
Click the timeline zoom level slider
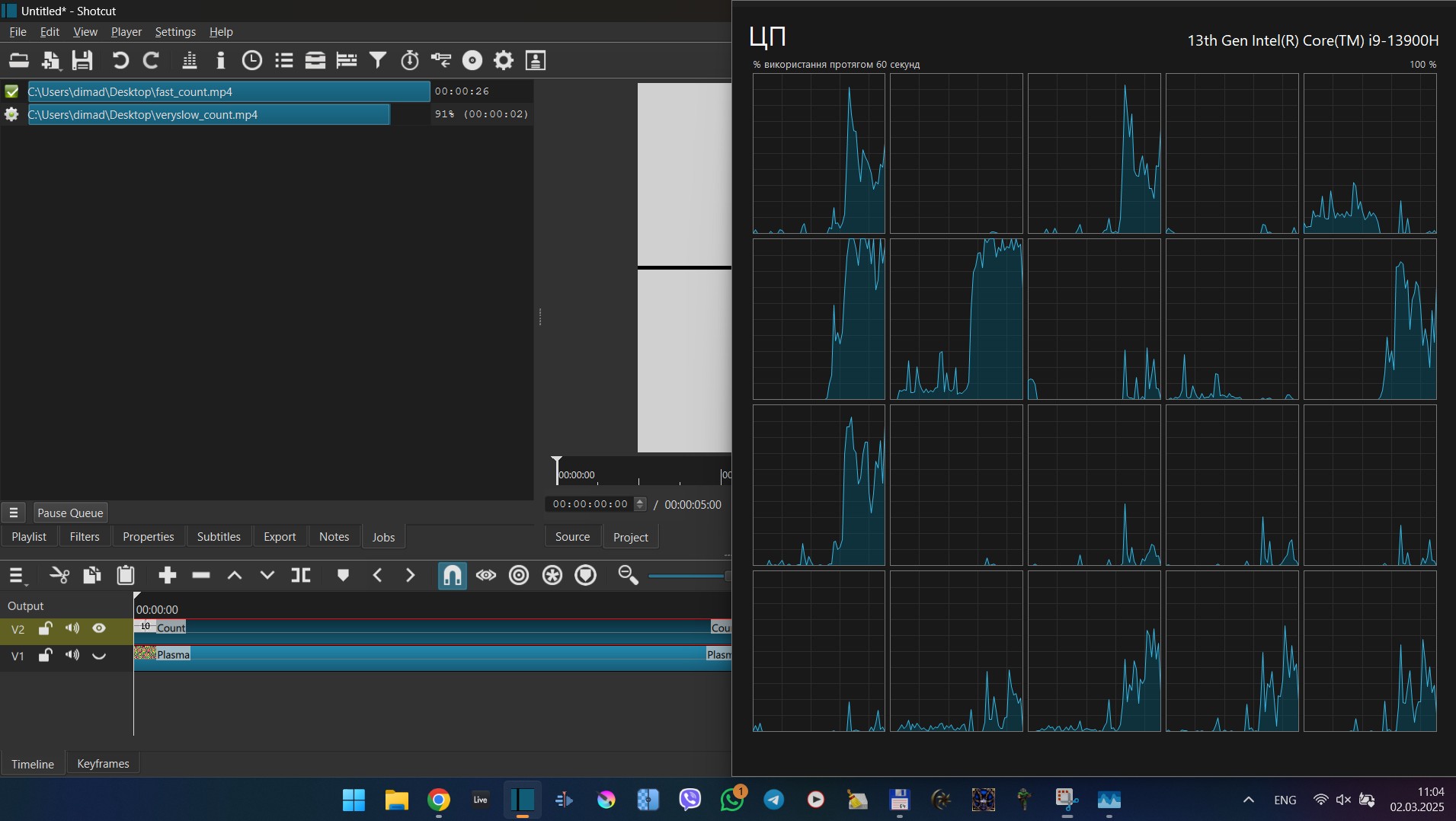686,577
